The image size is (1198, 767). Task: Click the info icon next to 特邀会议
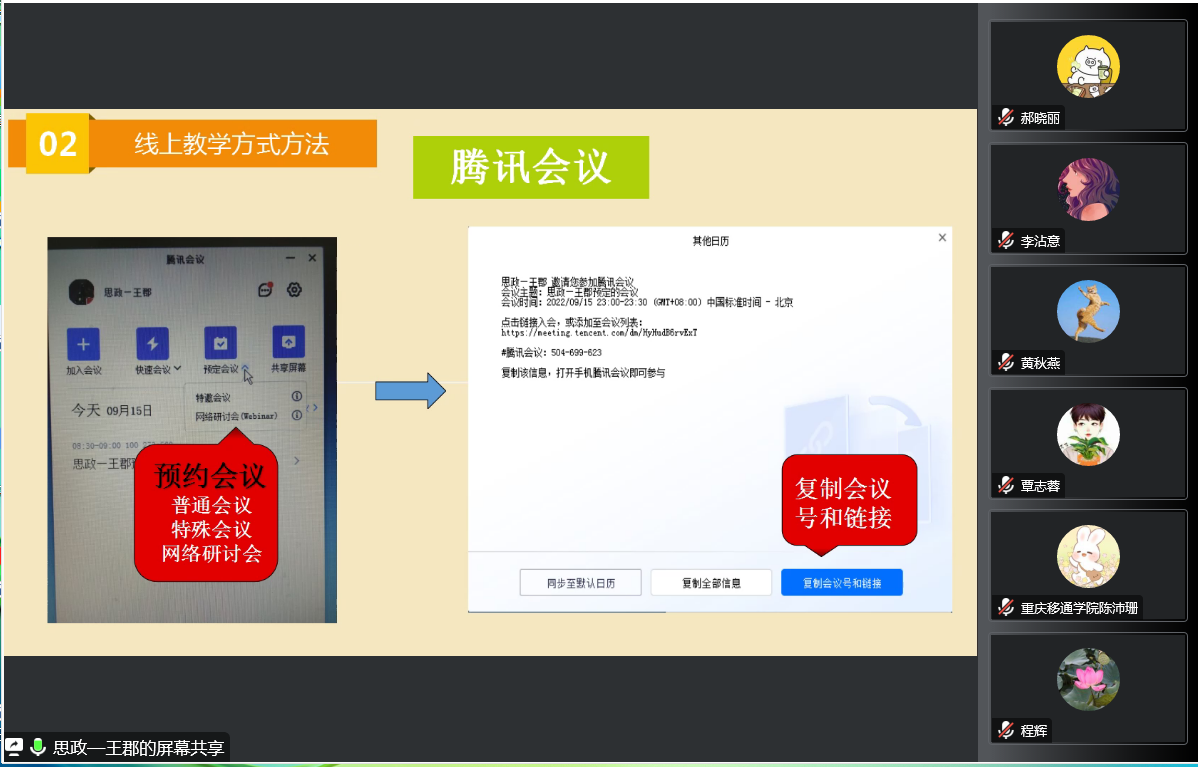[x=296, y=396]
